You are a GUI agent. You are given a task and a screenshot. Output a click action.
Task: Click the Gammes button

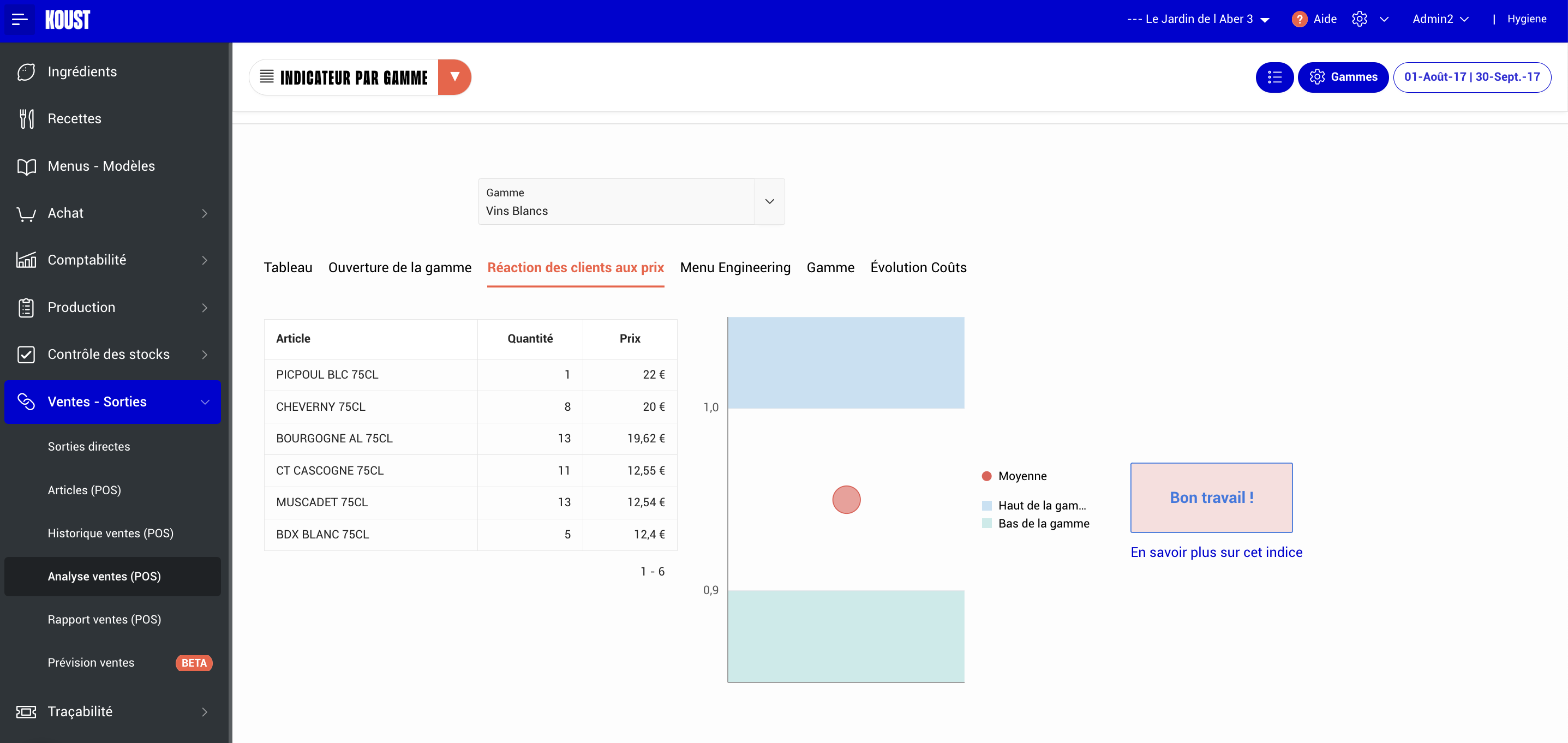pyautogui.click(x=1343, y=77)
